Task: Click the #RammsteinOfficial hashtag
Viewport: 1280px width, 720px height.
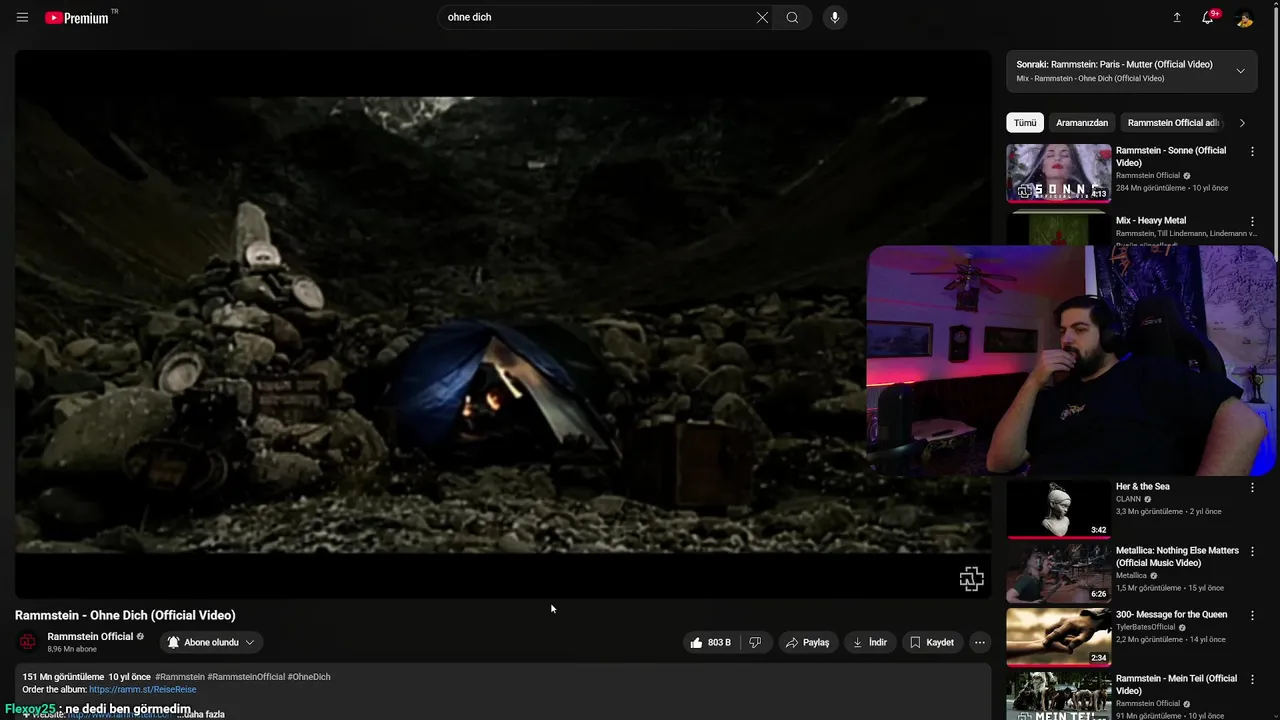Action: [x=246, y=677]
